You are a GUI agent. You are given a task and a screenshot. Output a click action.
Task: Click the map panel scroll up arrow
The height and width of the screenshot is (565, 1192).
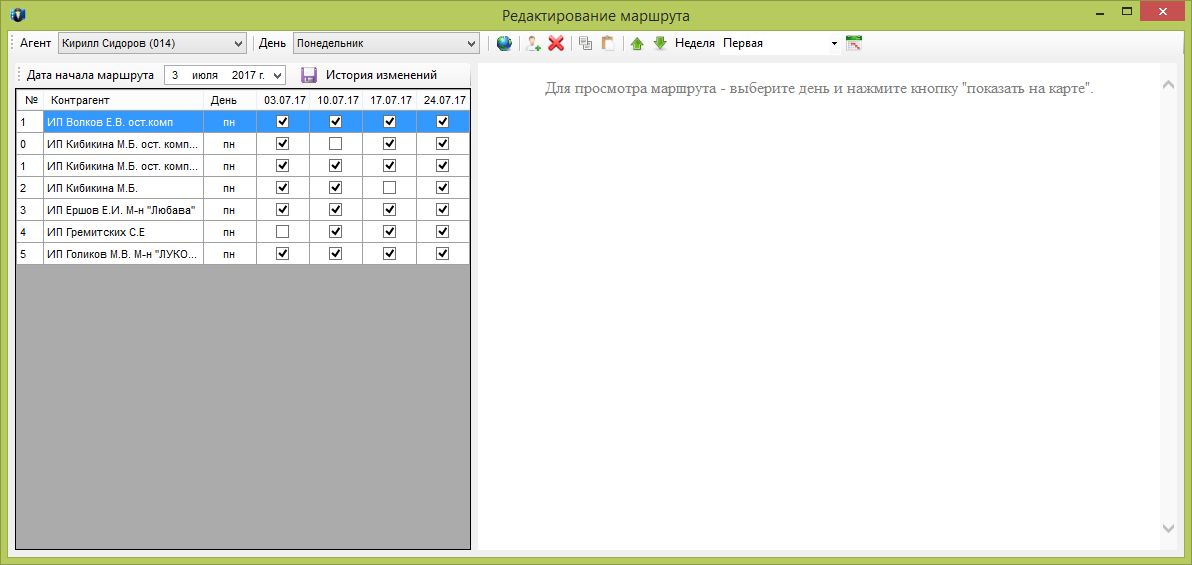(1168, 84)
